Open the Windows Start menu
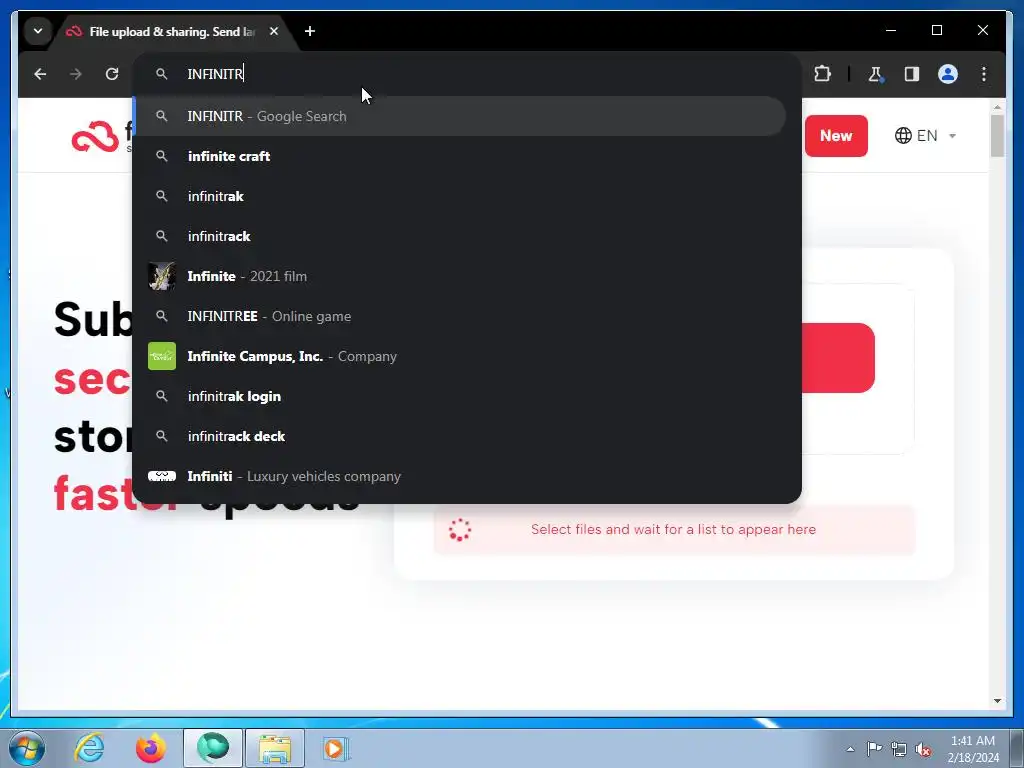 click(x=26, y=748)
